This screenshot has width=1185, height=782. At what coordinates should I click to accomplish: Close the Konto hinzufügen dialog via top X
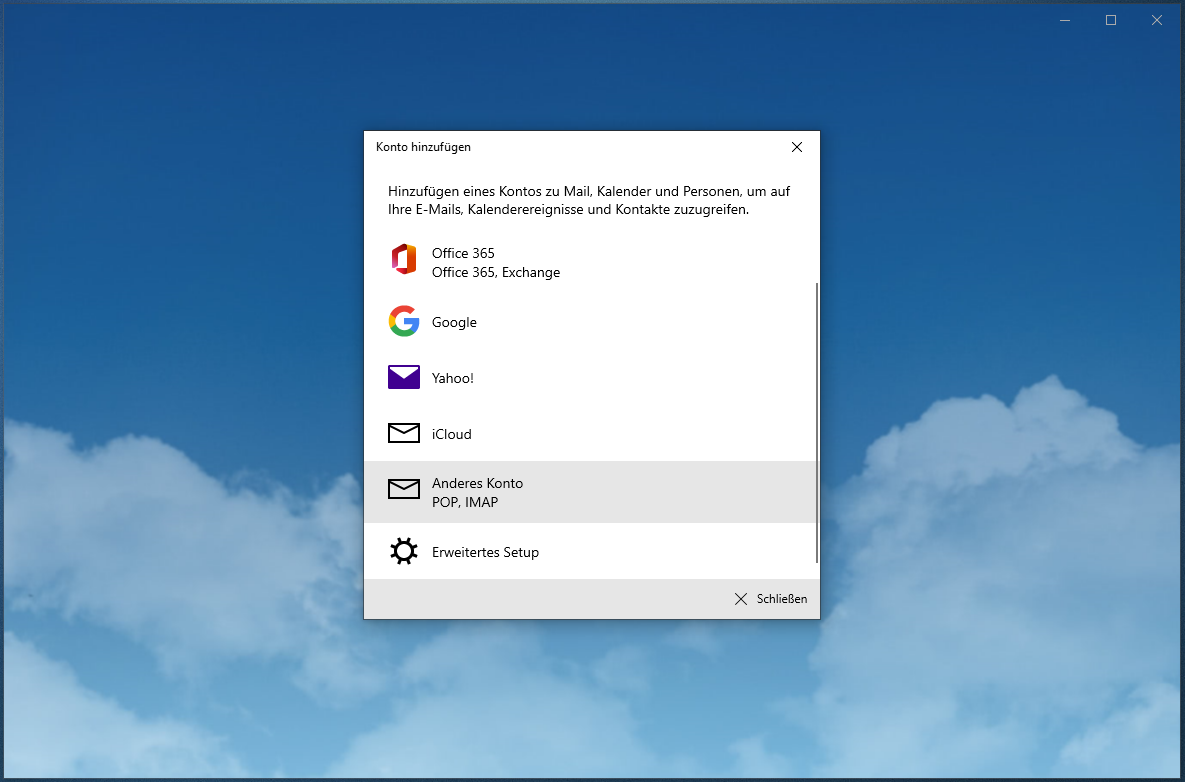797,147
